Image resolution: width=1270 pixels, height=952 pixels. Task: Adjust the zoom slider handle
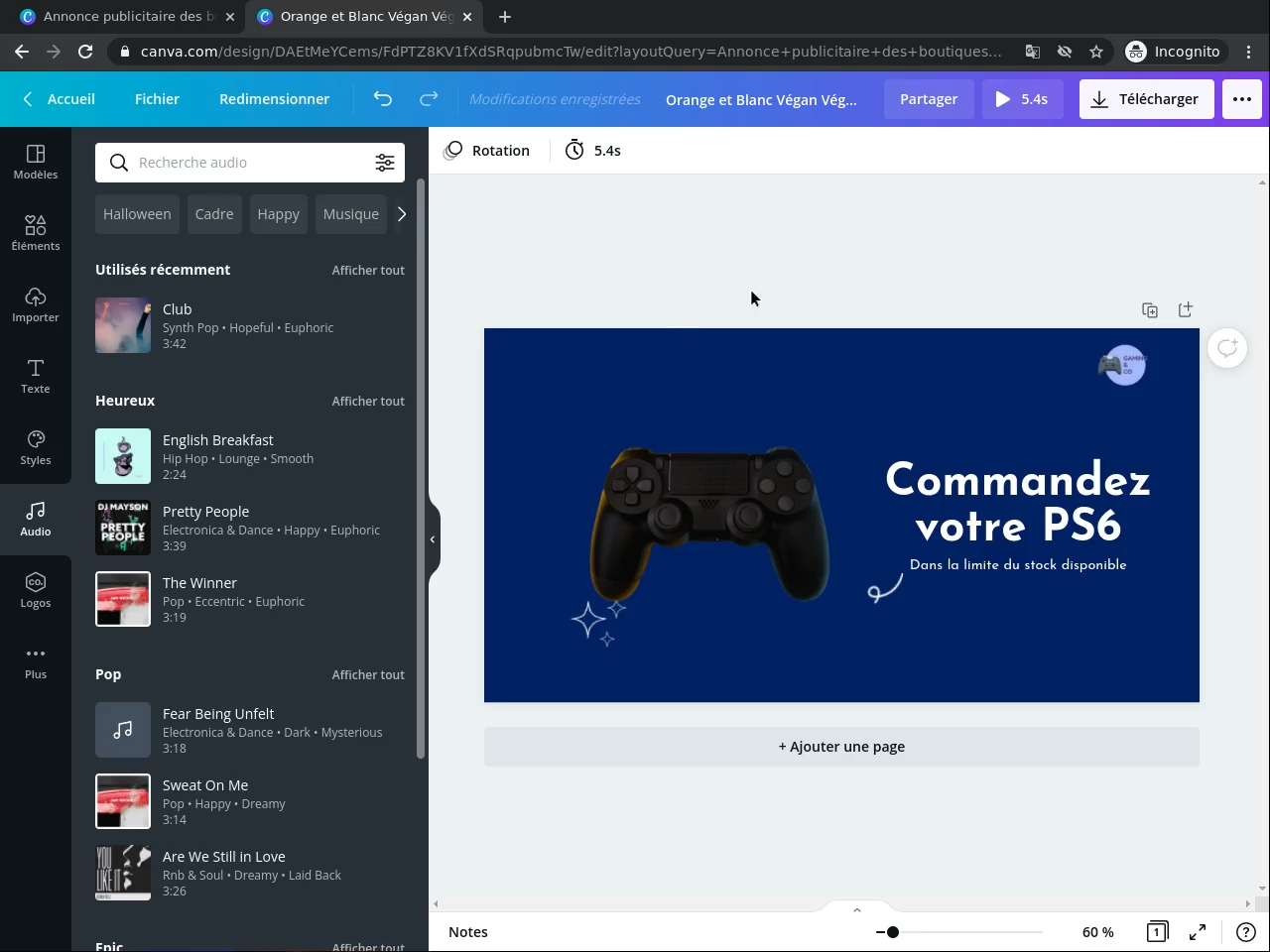(x=893, y=932)
